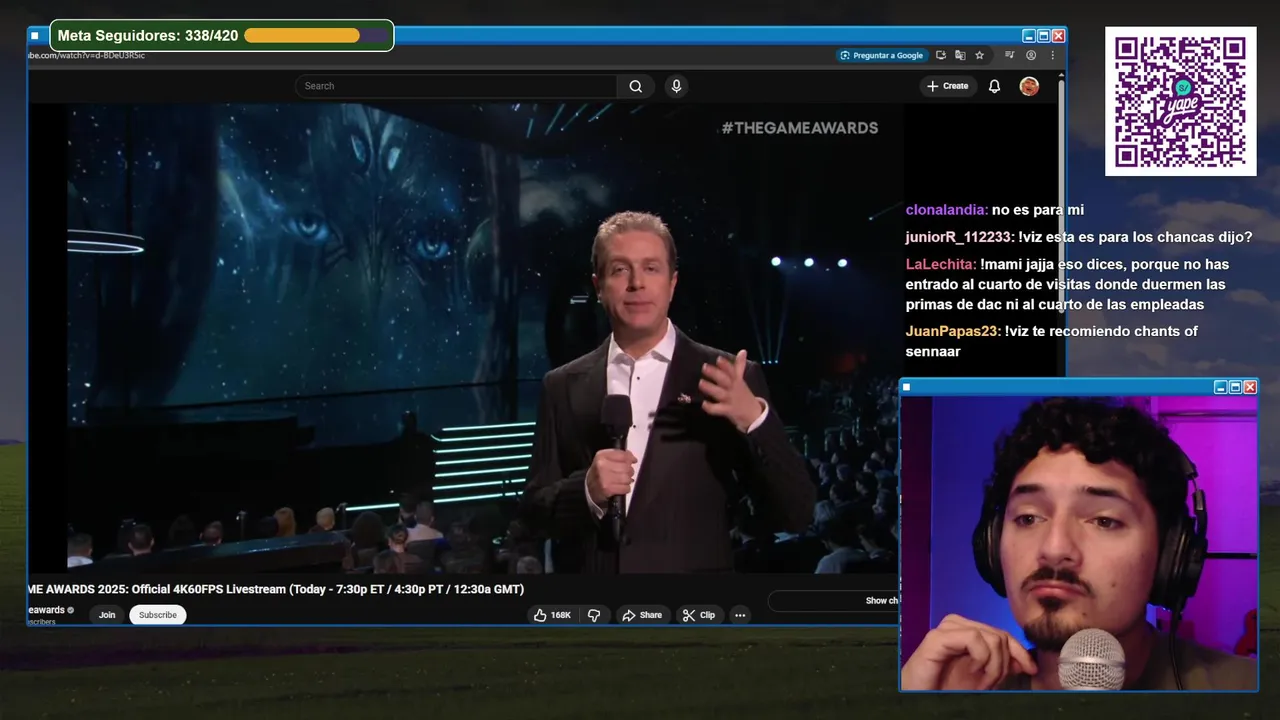Like the video with thumbs up
The width and height of the screenshot is (1280, 720).
(x=552, y=615)
